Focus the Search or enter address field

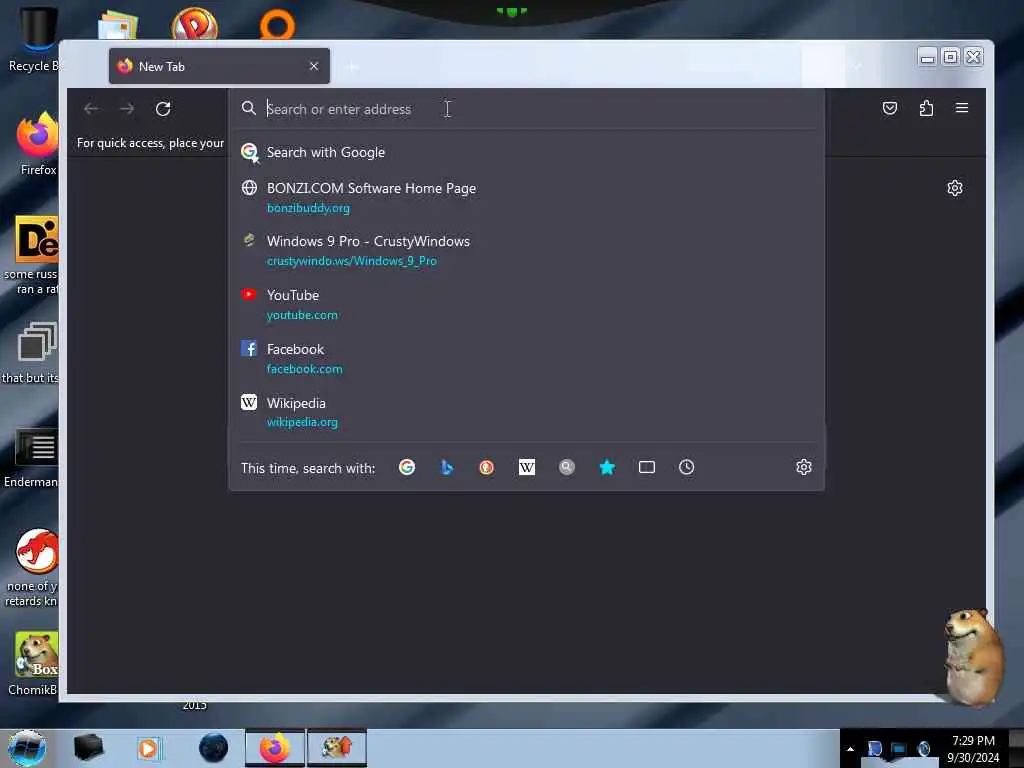[x=526, y=109]
